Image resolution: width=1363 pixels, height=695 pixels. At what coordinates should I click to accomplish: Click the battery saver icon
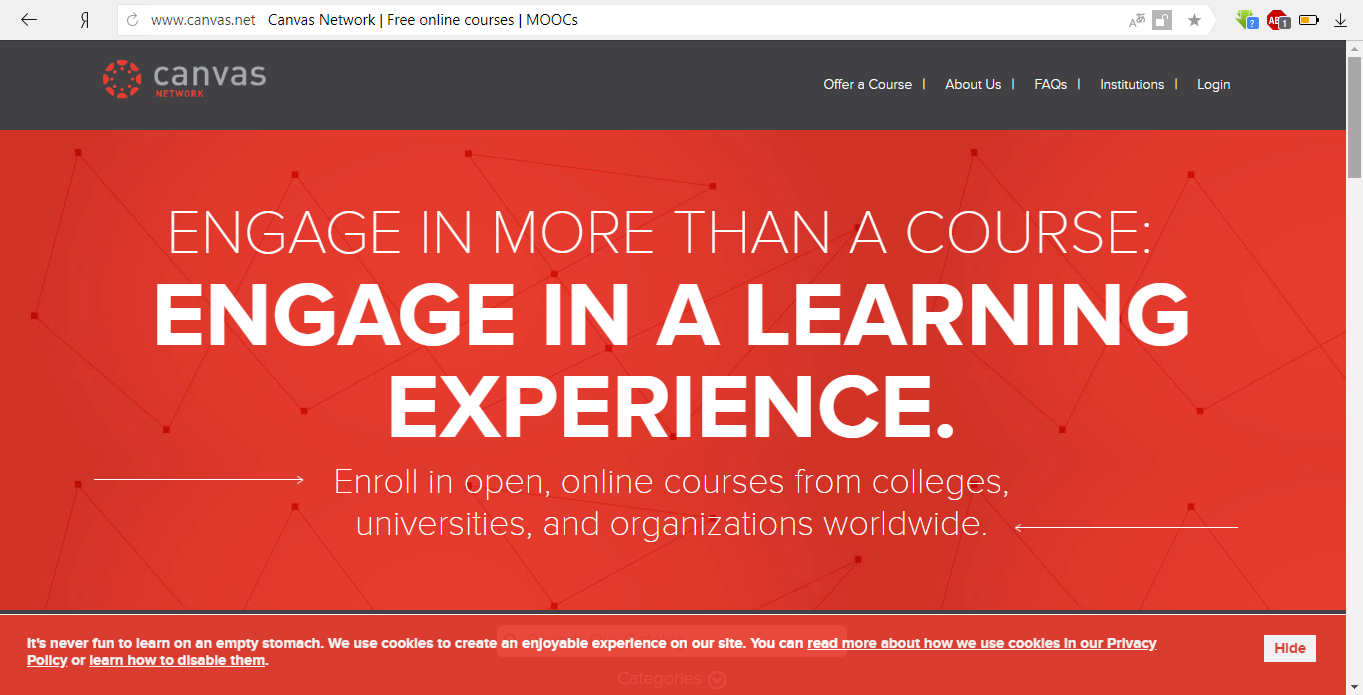(1308, 19)
